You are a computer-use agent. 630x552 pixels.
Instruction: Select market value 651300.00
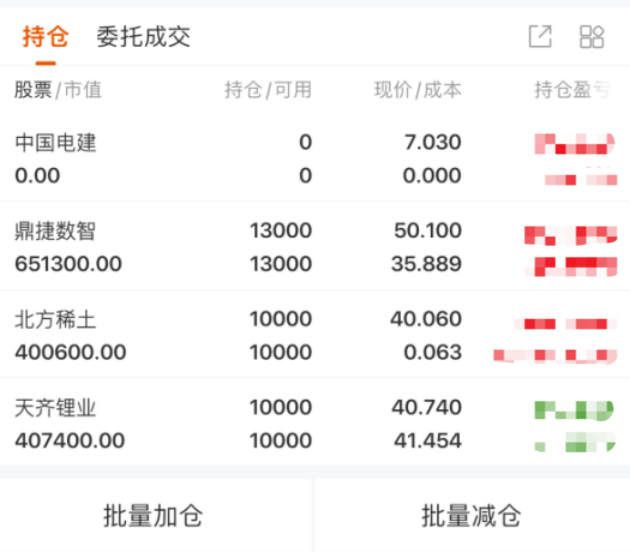[x=68, y=264]
